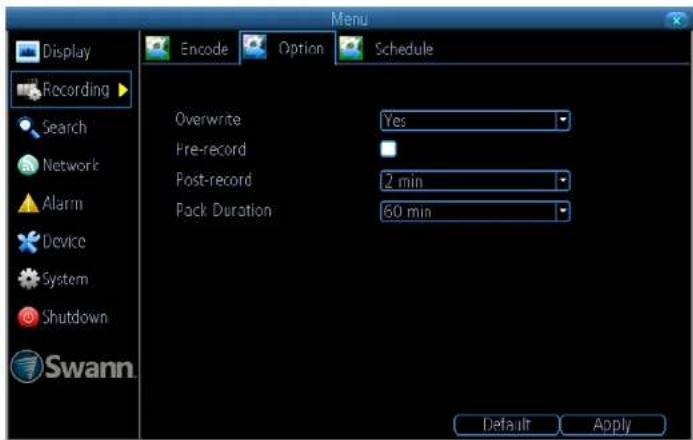Click the Swann logo
693x440 pixels.
point(72,366)
